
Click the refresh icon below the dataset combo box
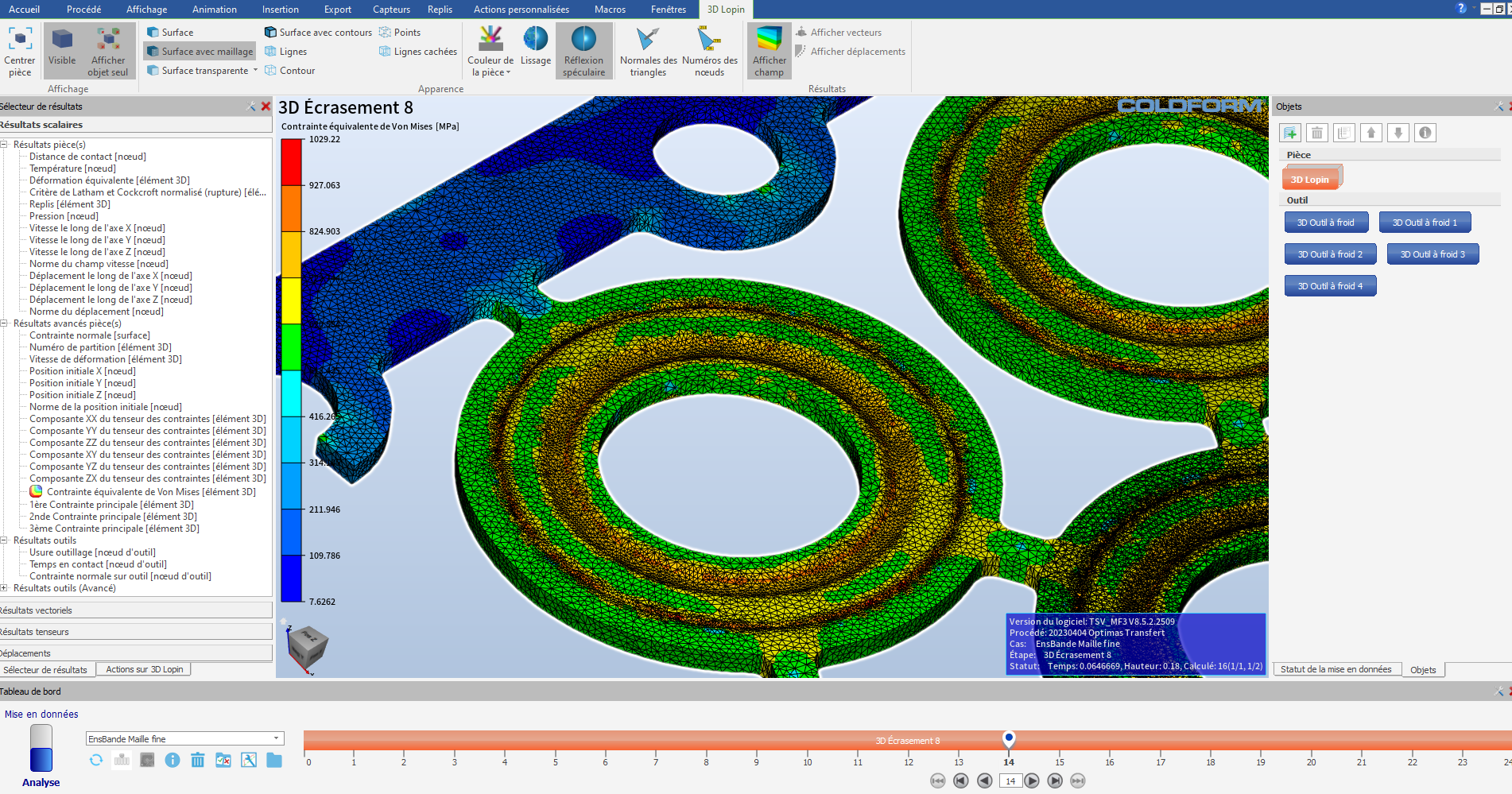pyautogui.click(x=96, y=761)
